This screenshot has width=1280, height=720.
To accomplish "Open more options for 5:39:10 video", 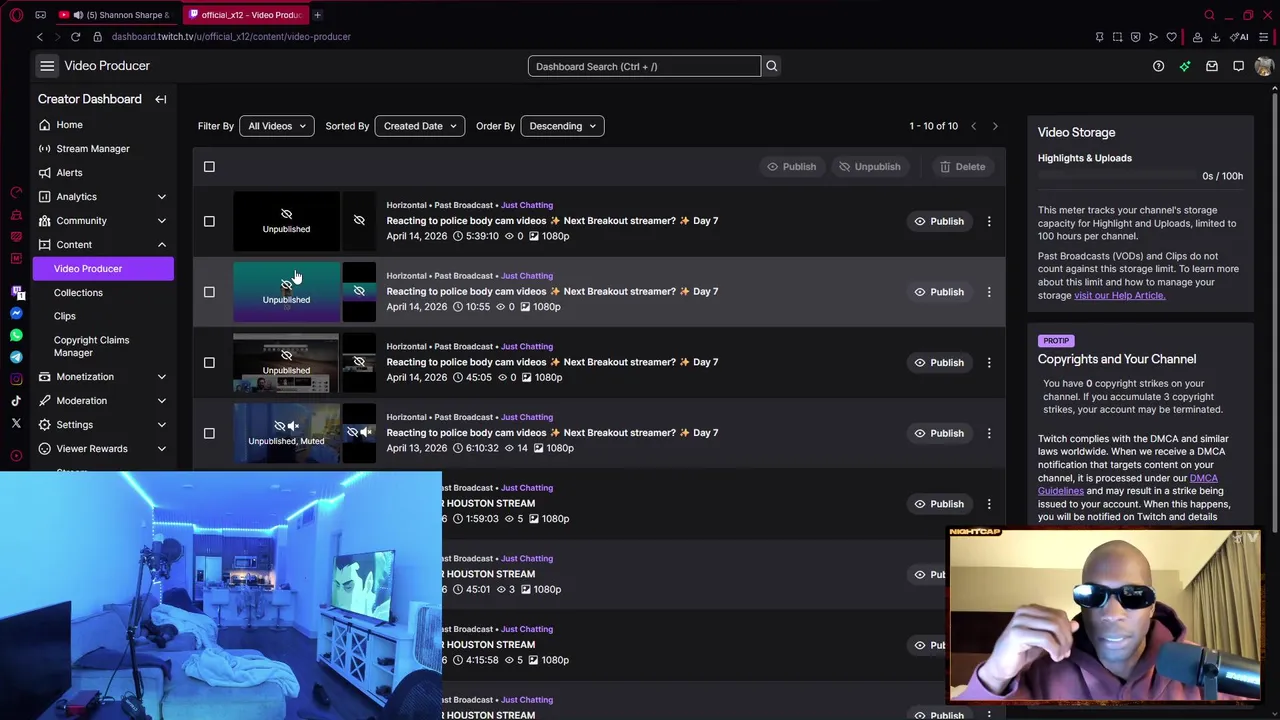I will click(x=989, y=221).
